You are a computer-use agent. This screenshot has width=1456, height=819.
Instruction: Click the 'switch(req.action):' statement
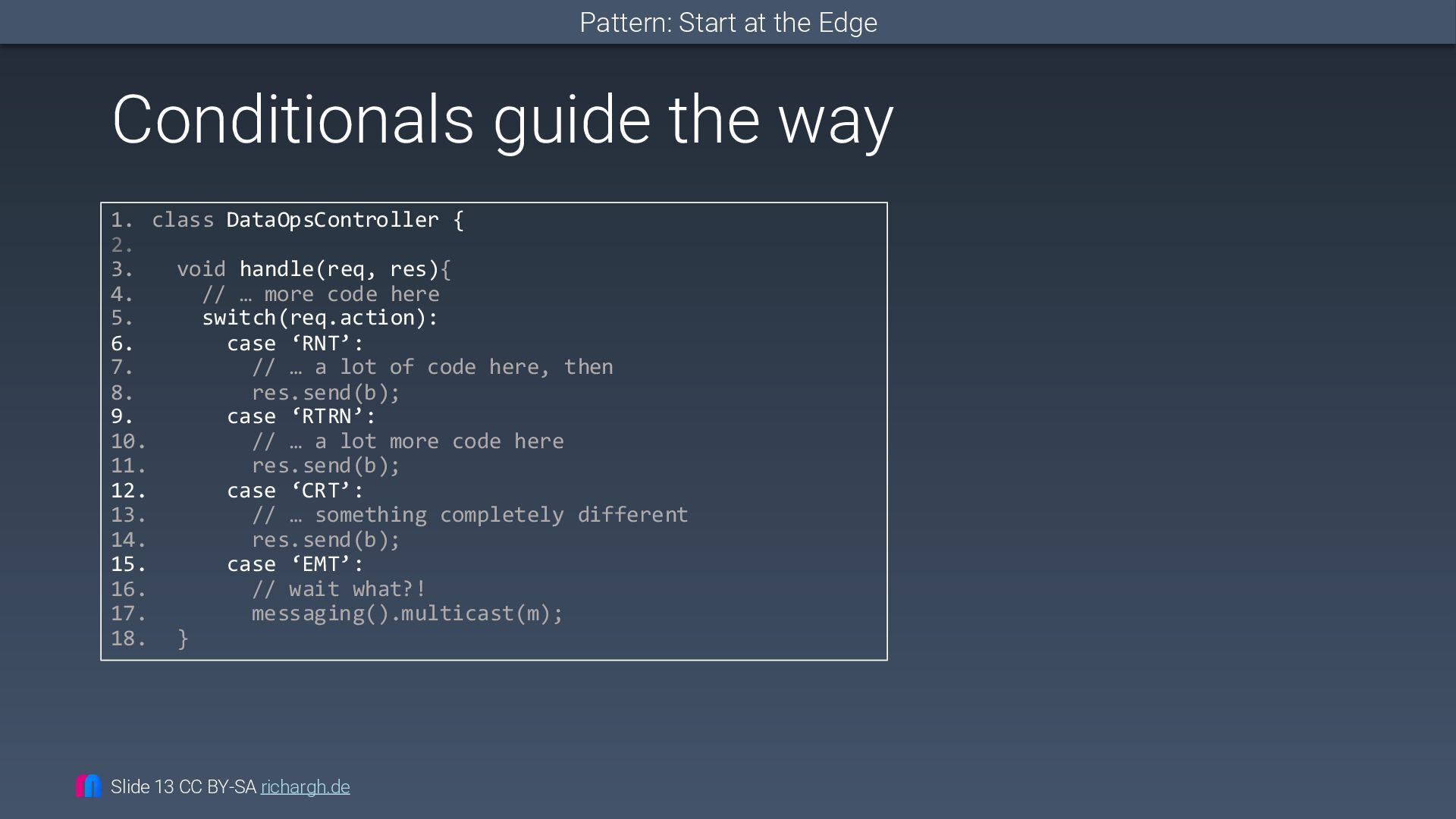click(320, 318)
